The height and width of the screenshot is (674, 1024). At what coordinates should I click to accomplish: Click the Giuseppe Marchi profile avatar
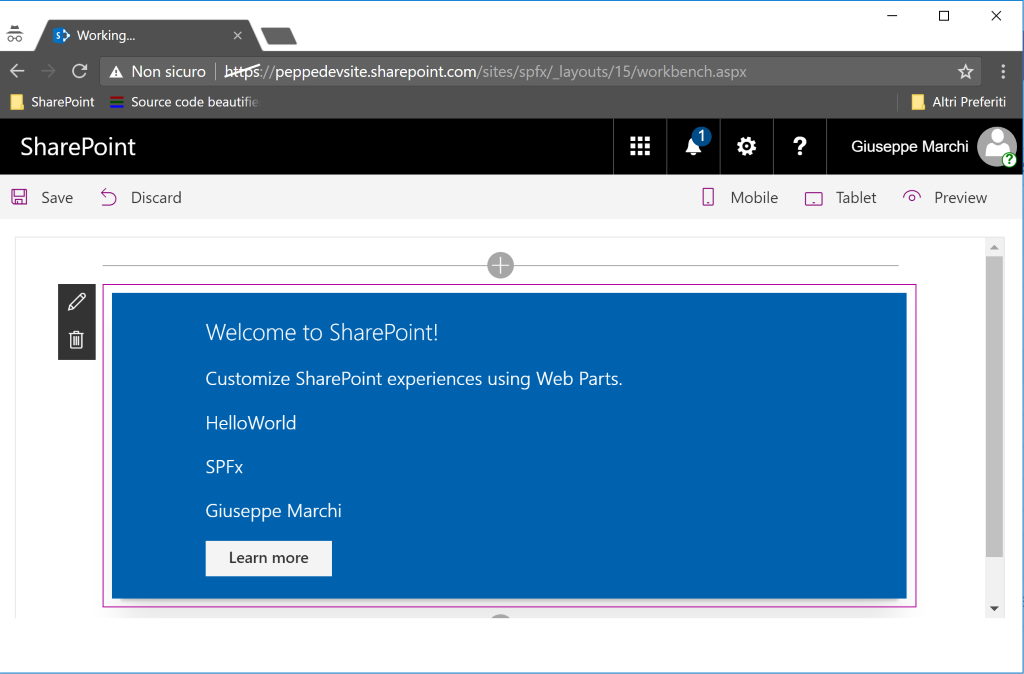tap(996, 146)
